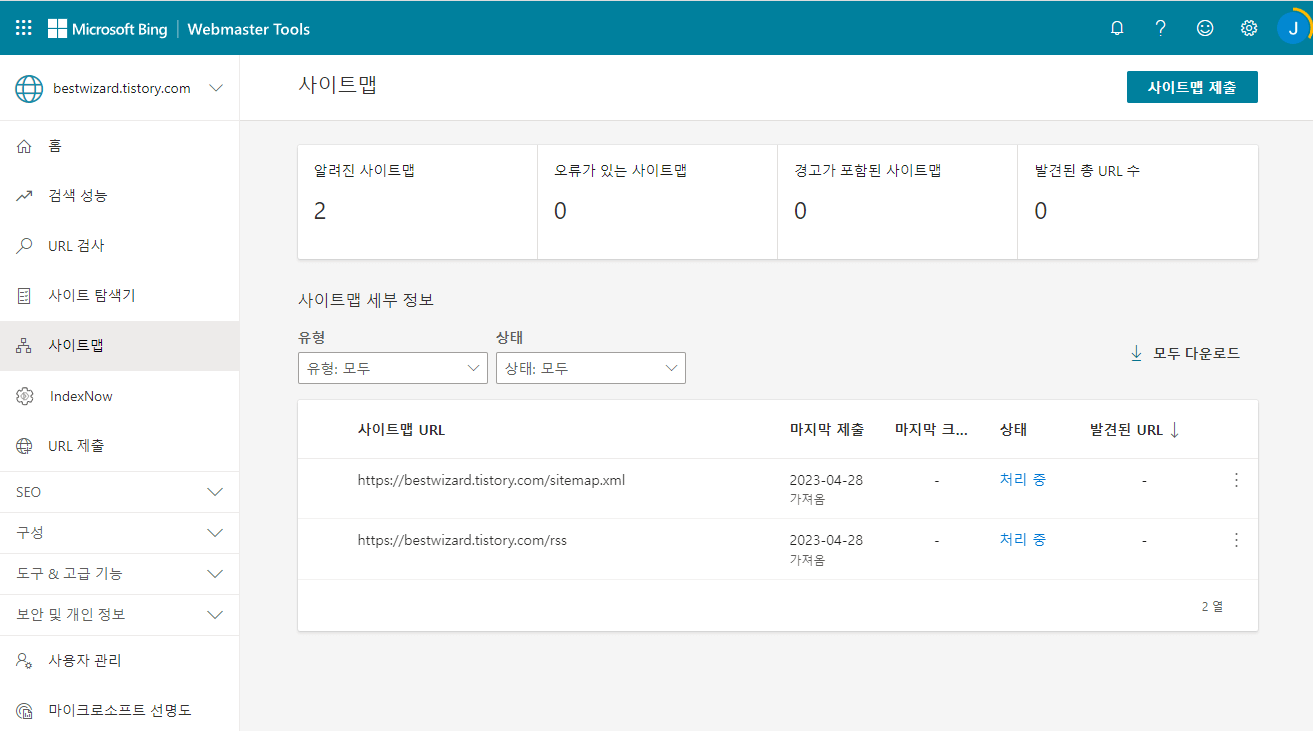
Task: Select 검색 성능 from the sidebar
Action: 80,195
